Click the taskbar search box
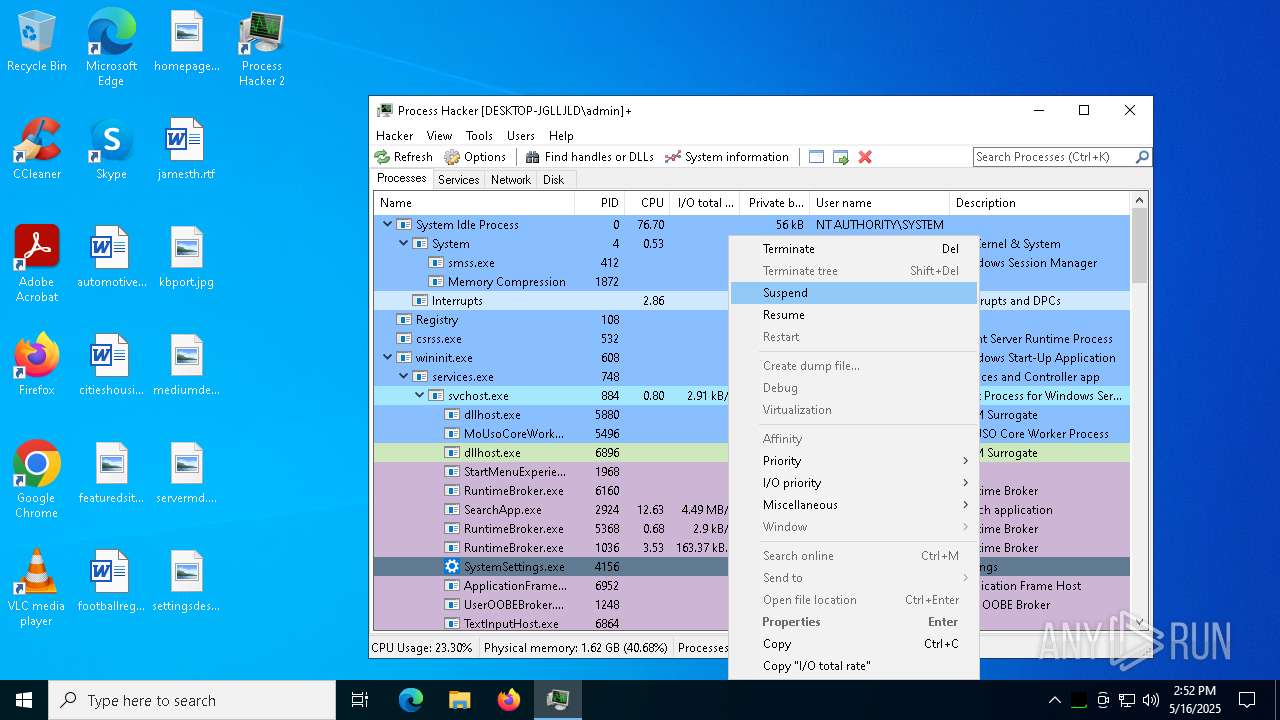This screenshot has width=1280, height=720. pyautogui.click(x=192, y=700)
